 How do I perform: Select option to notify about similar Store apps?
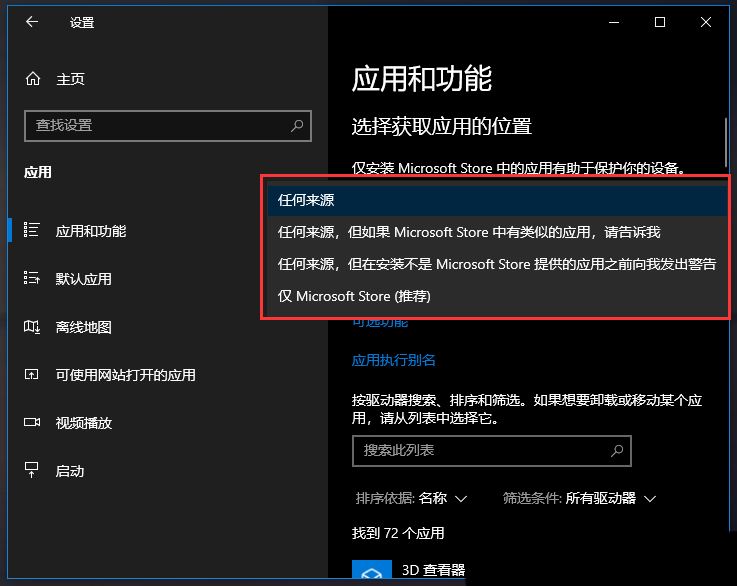click(x=469, y=232)
